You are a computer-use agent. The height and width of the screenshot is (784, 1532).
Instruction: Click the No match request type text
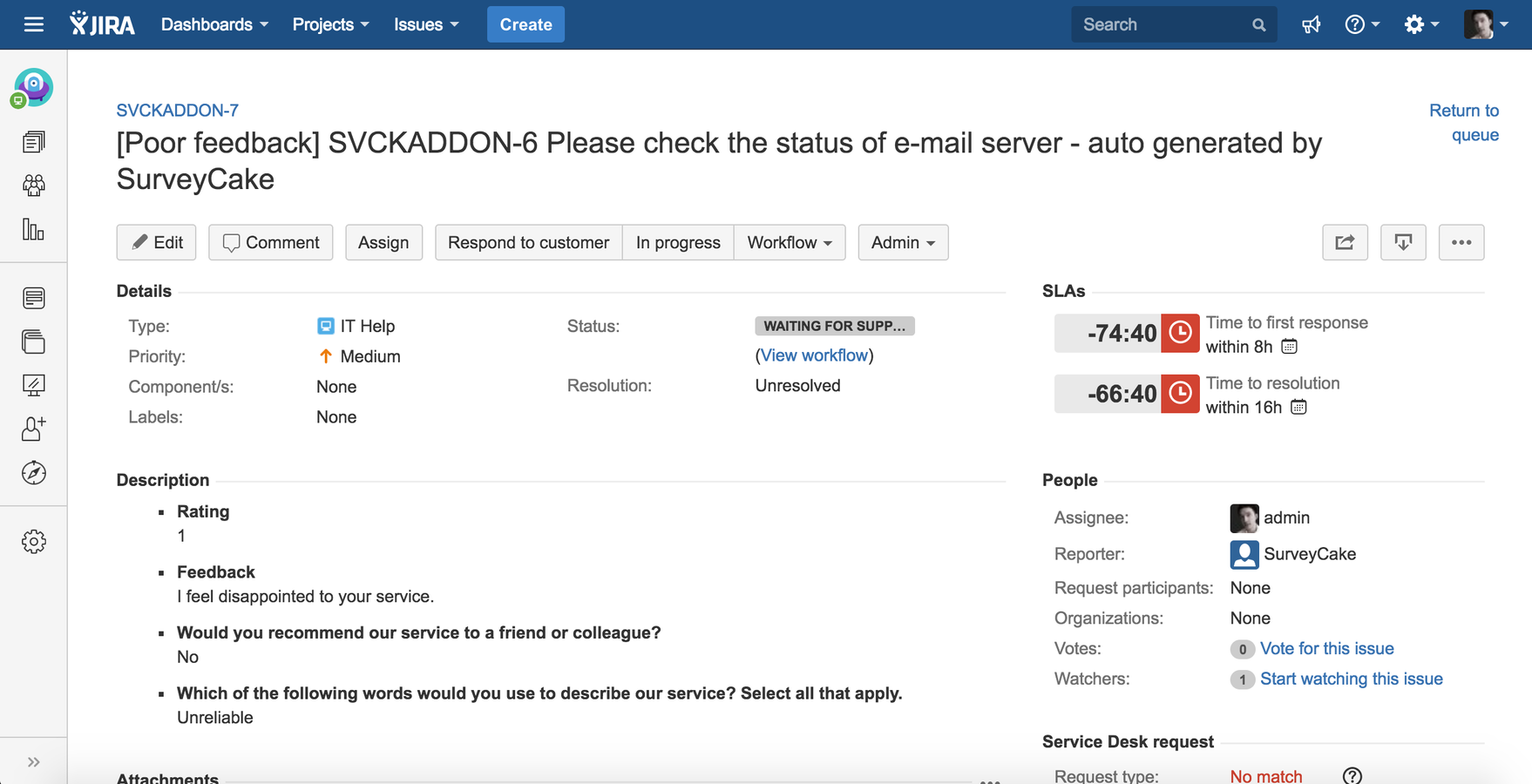(x=1266, y=775)
